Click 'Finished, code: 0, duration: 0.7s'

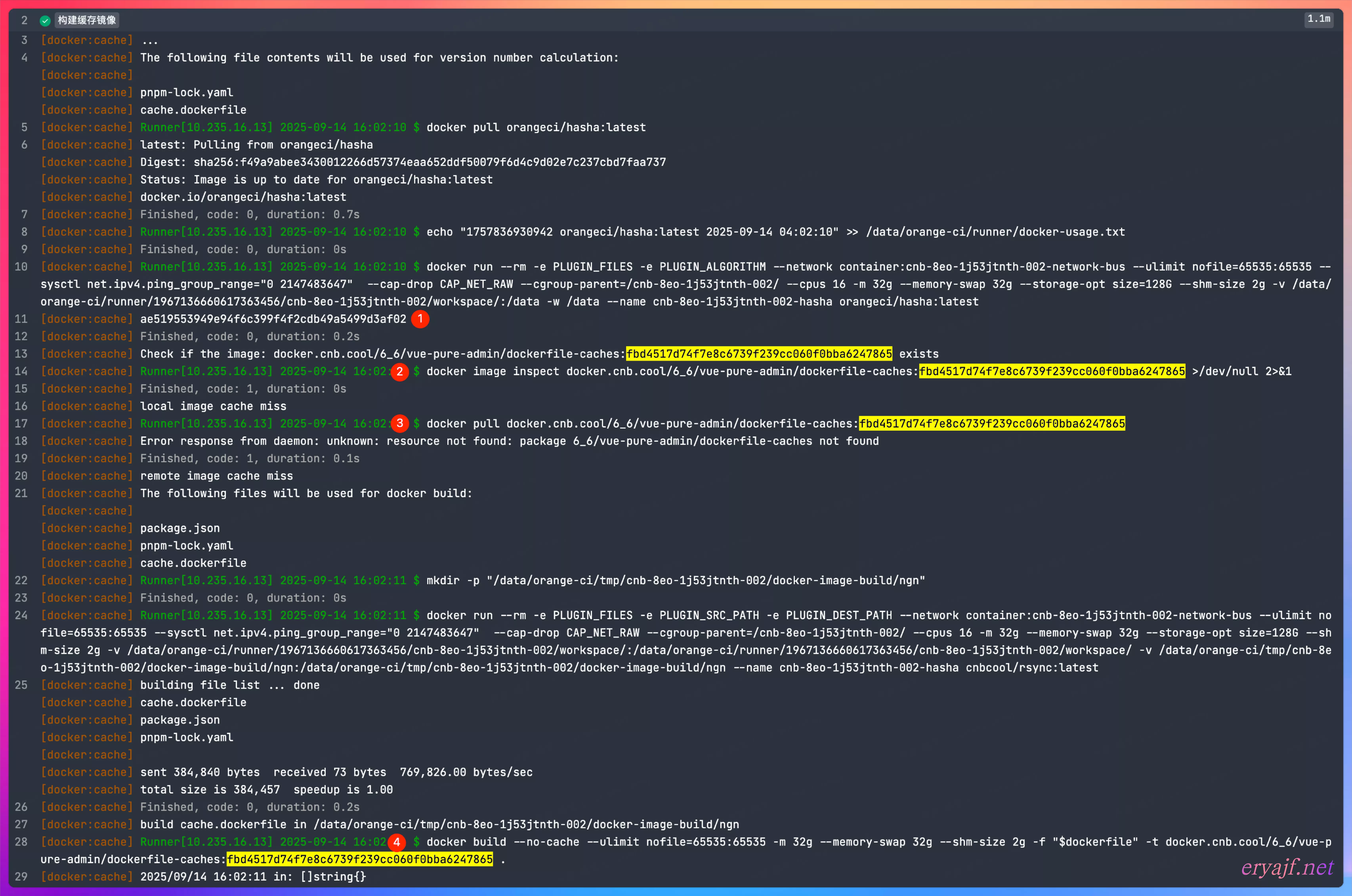tap(250, 215)
